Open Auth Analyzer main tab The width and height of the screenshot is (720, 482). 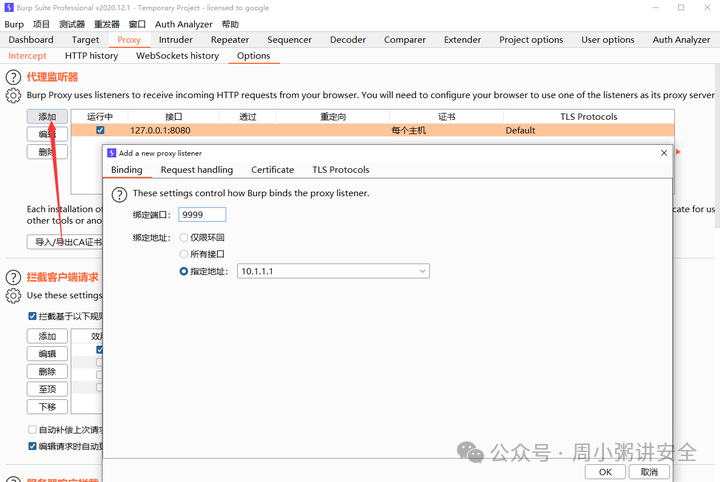[681, 40]
